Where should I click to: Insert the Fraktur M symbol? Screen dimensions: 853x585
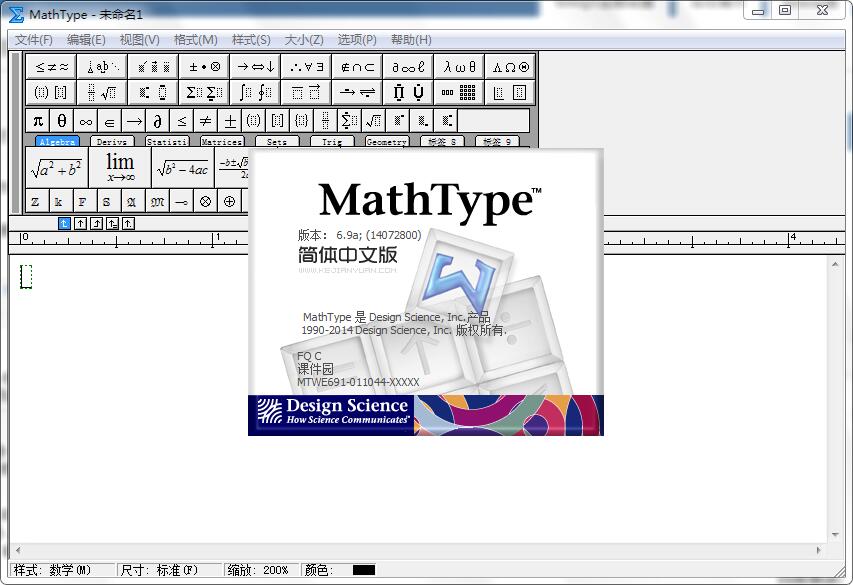pyautogui.click(x=157, y=202)
